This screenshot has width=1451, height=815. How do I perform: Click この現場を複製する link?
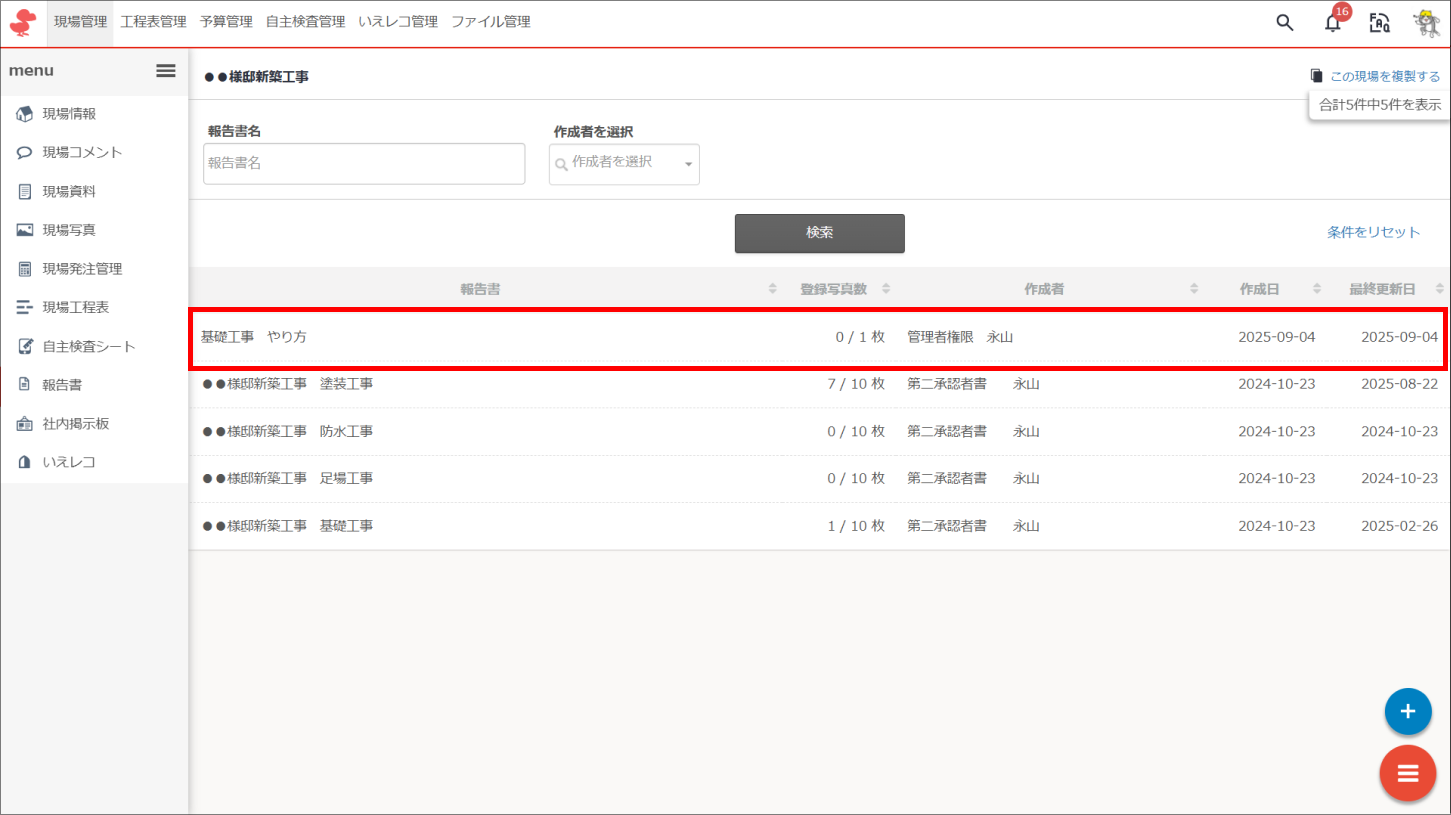[1384, 76]
